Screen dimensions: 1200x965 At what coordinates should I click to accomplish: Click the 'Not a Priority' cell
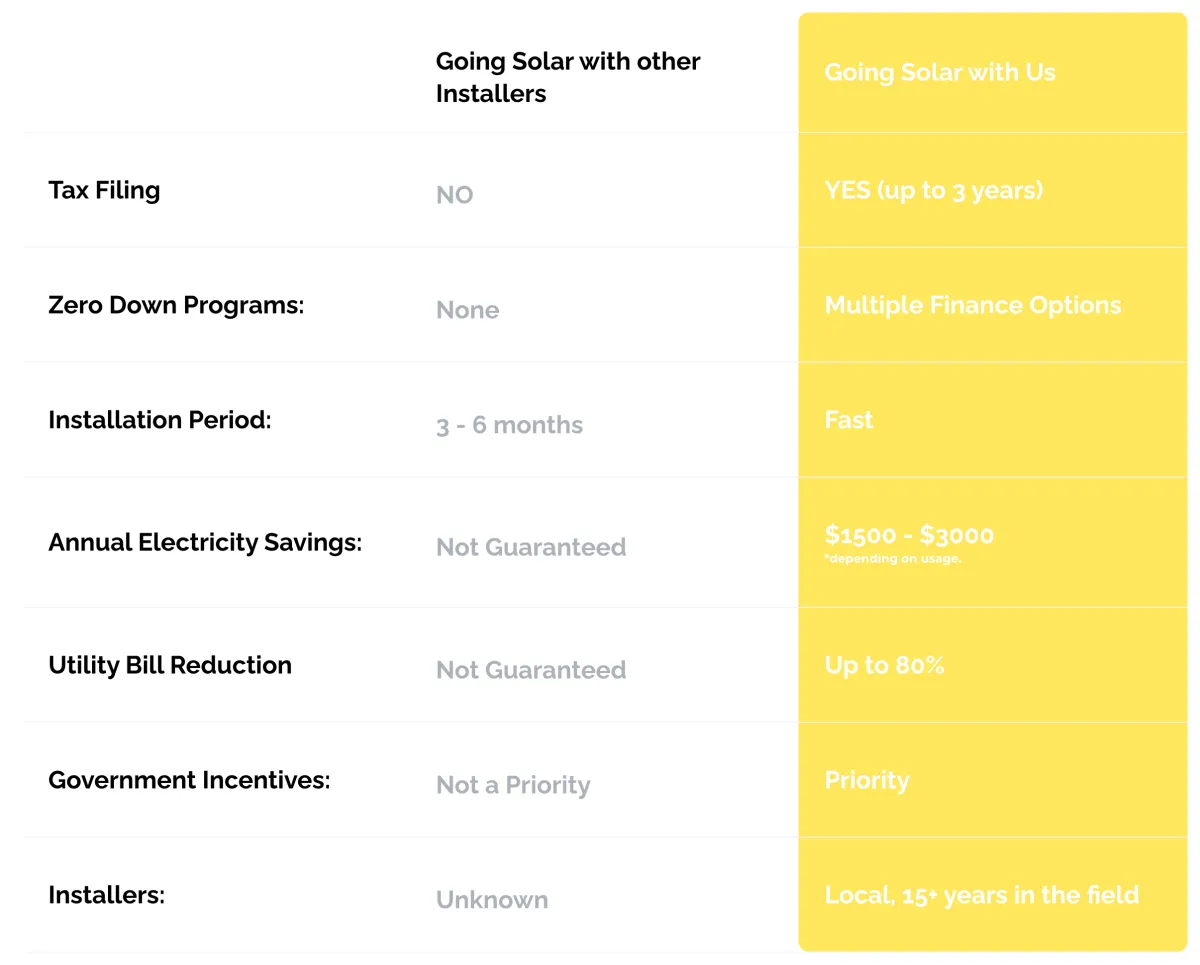point(513,785)
